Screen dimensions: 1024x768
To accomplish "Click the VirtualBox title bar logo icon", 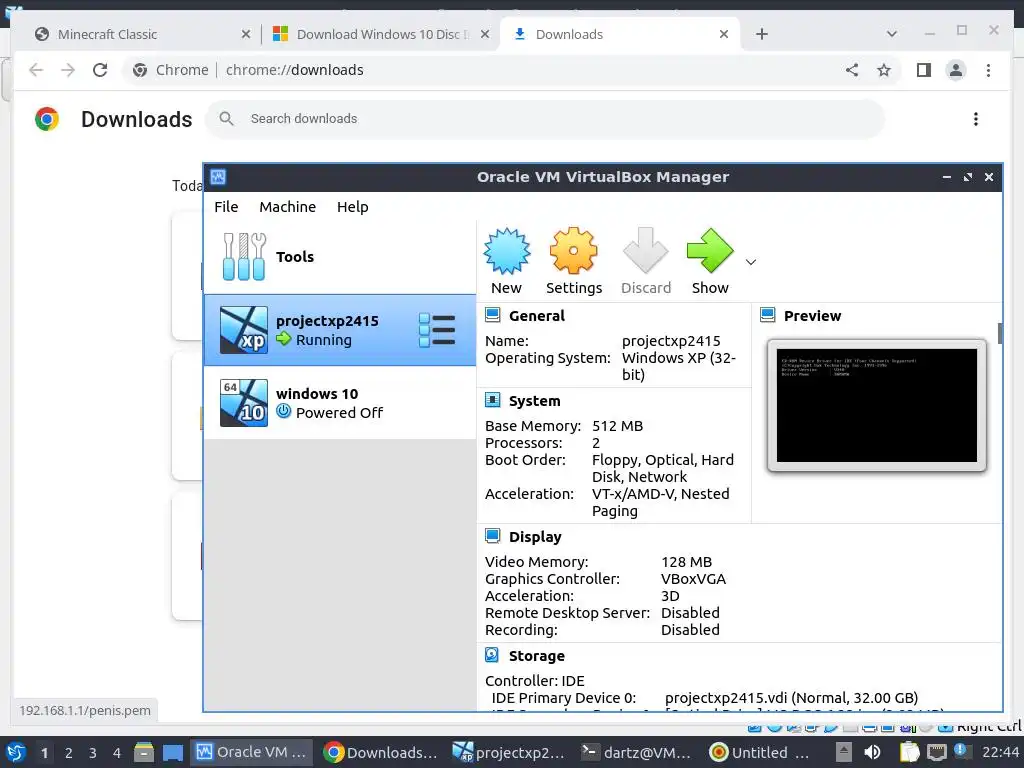I will point(218,177).
